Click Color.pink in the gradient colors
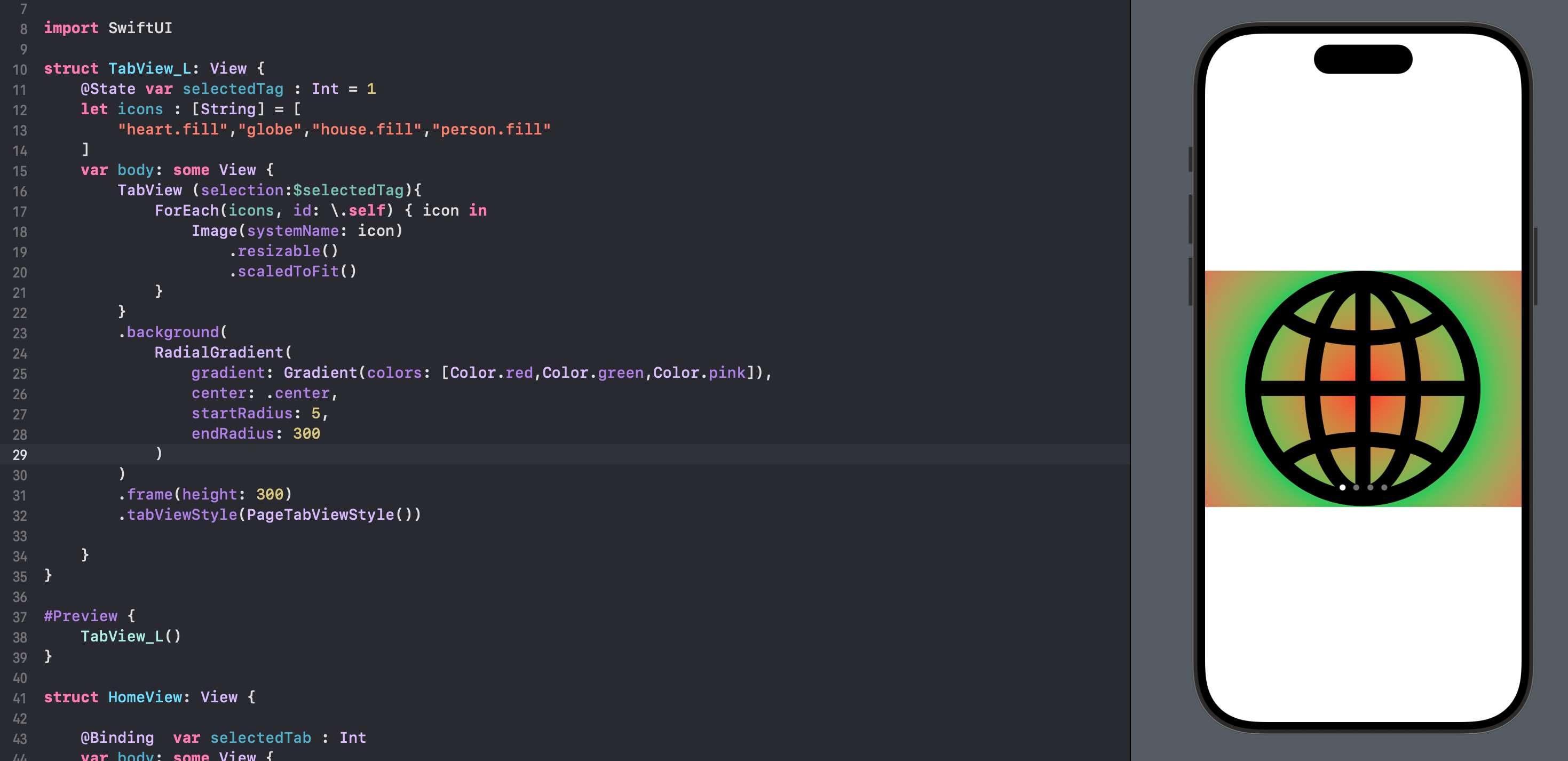This screenshot has height=761, width=1568. (699, 372)
